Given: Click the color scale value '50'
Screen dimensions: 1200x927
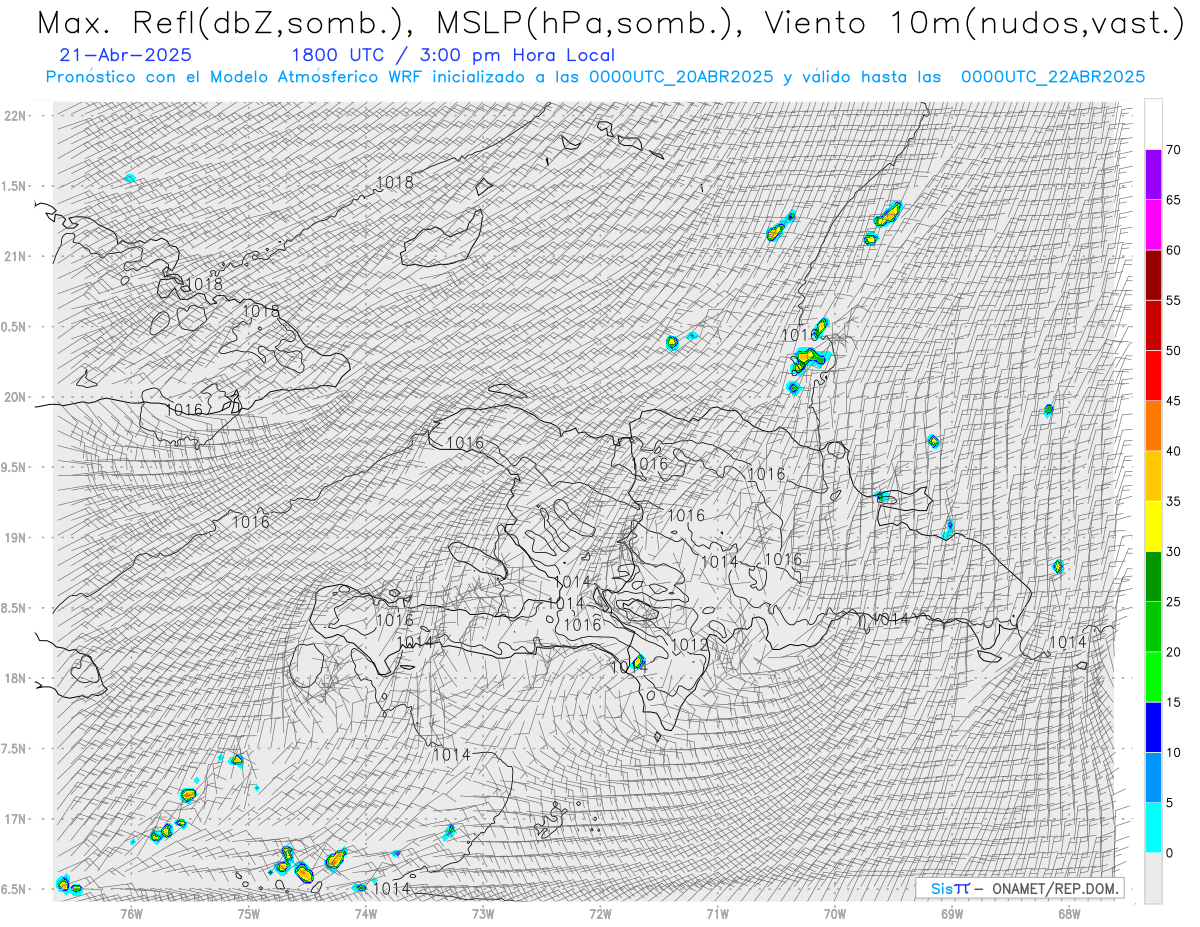Looking at the screenshot, I should coord(1173,351).
